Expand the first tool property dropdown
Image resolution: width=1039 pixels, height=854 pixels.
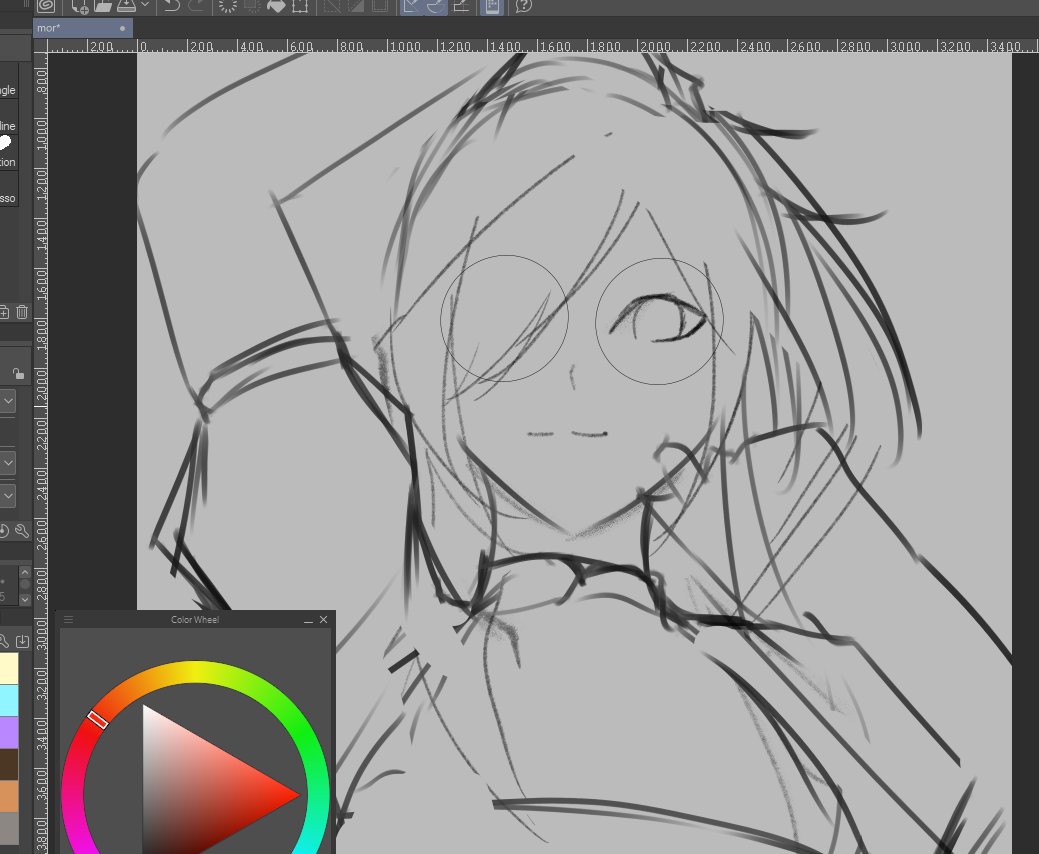tap(8, 401)
